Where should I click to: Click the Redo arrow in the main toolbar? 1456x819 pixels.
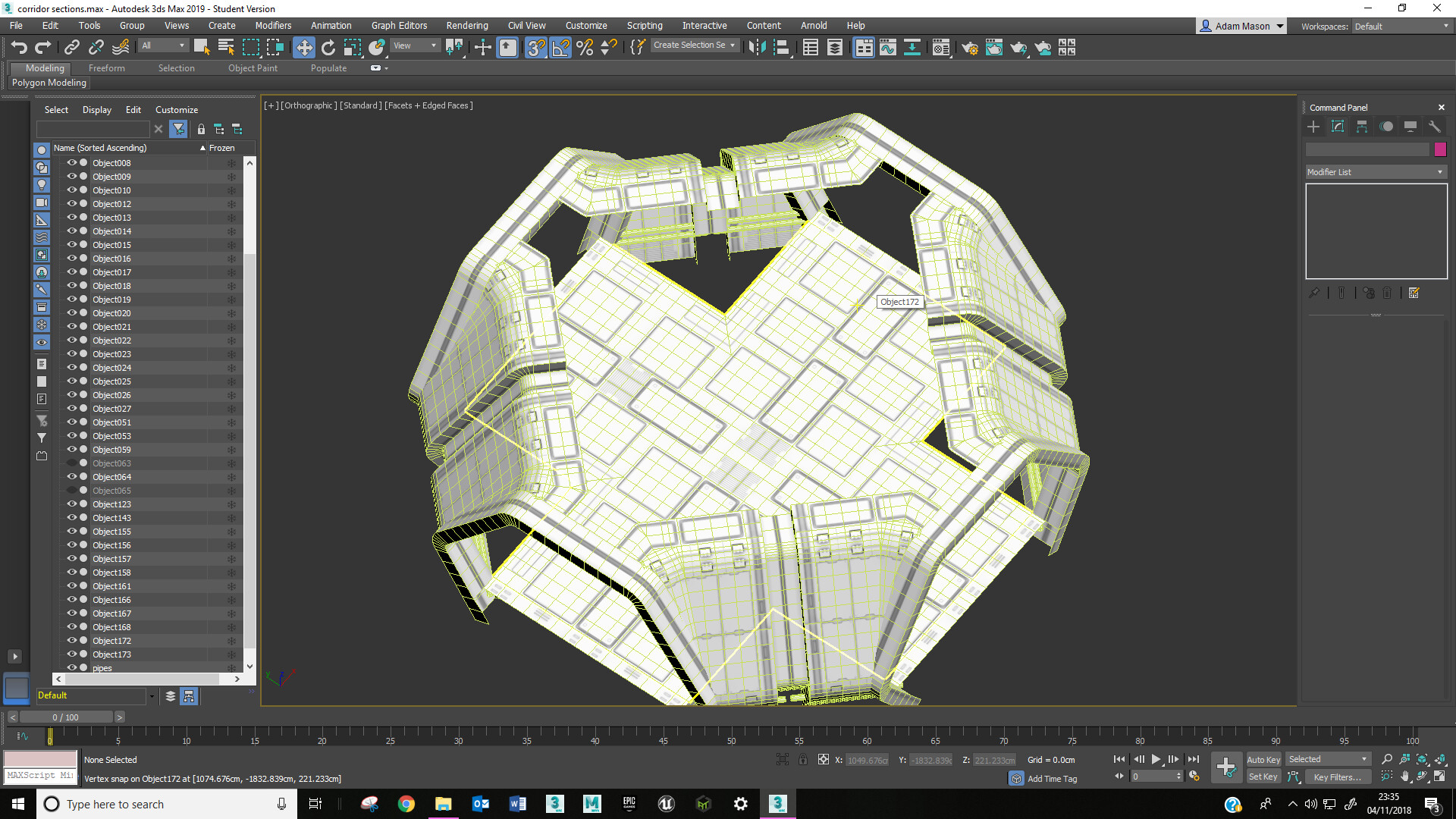(43, 48)
